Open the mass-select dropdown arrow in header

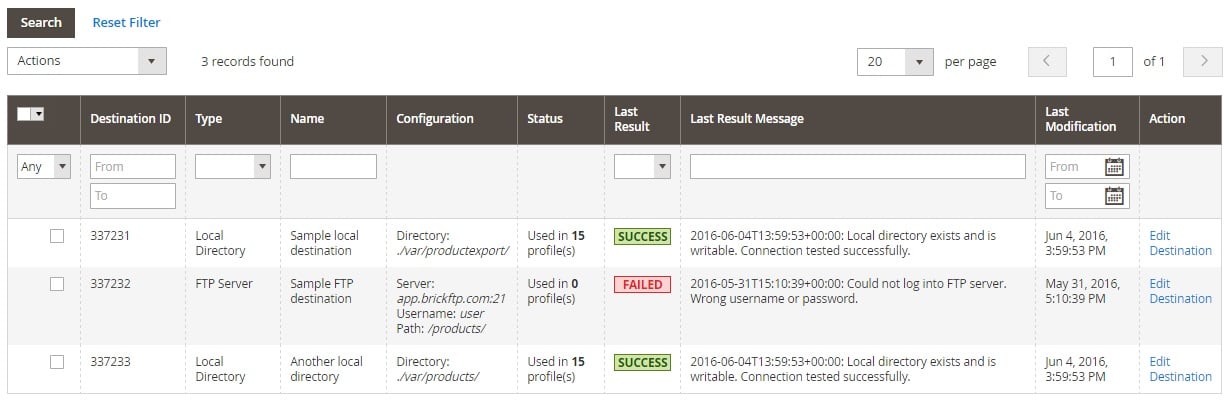pyautogui.click(x=39, y=114)
